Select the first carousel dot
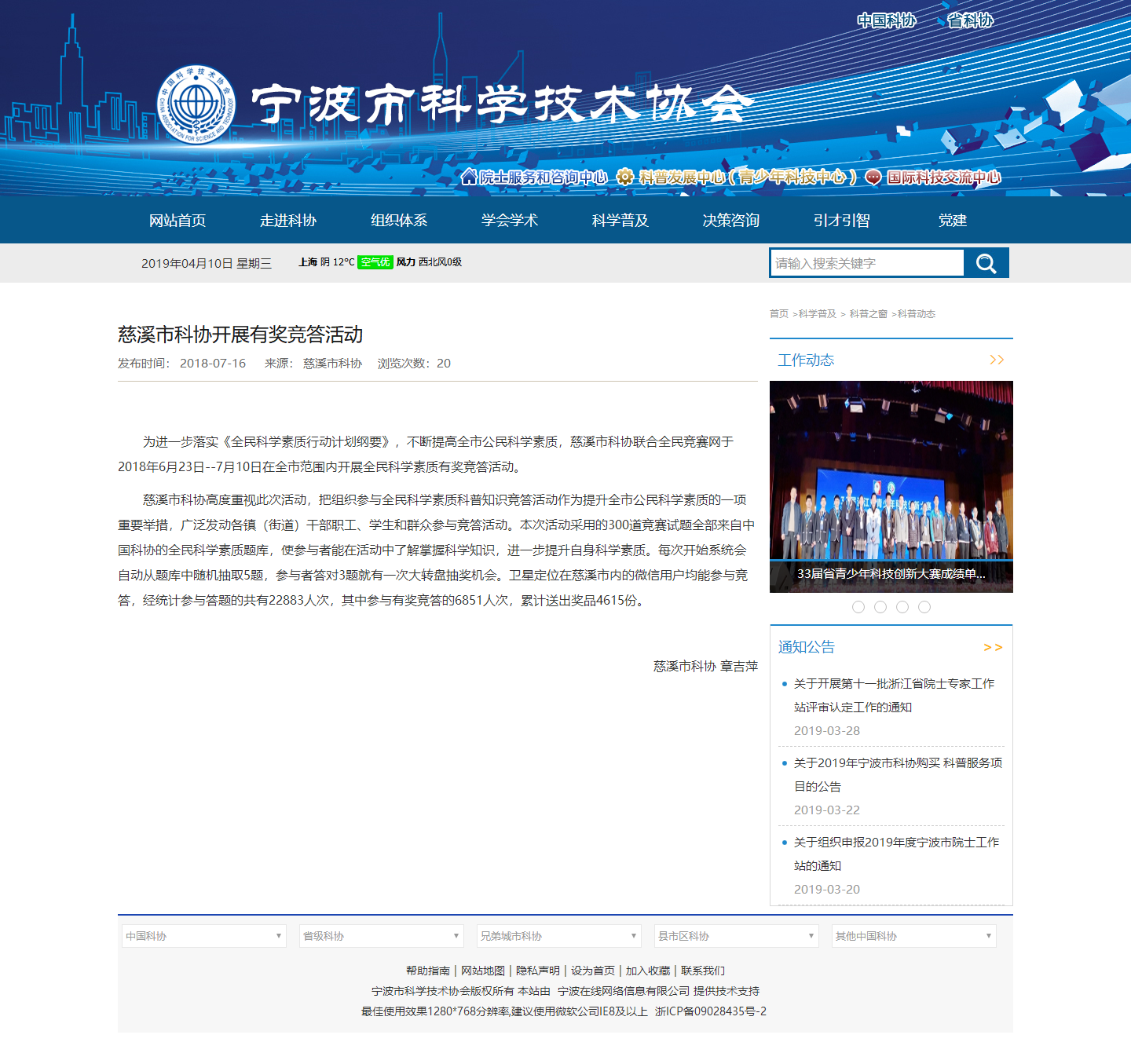The width and height of the screenshot is (1131, 1064). 858,607
